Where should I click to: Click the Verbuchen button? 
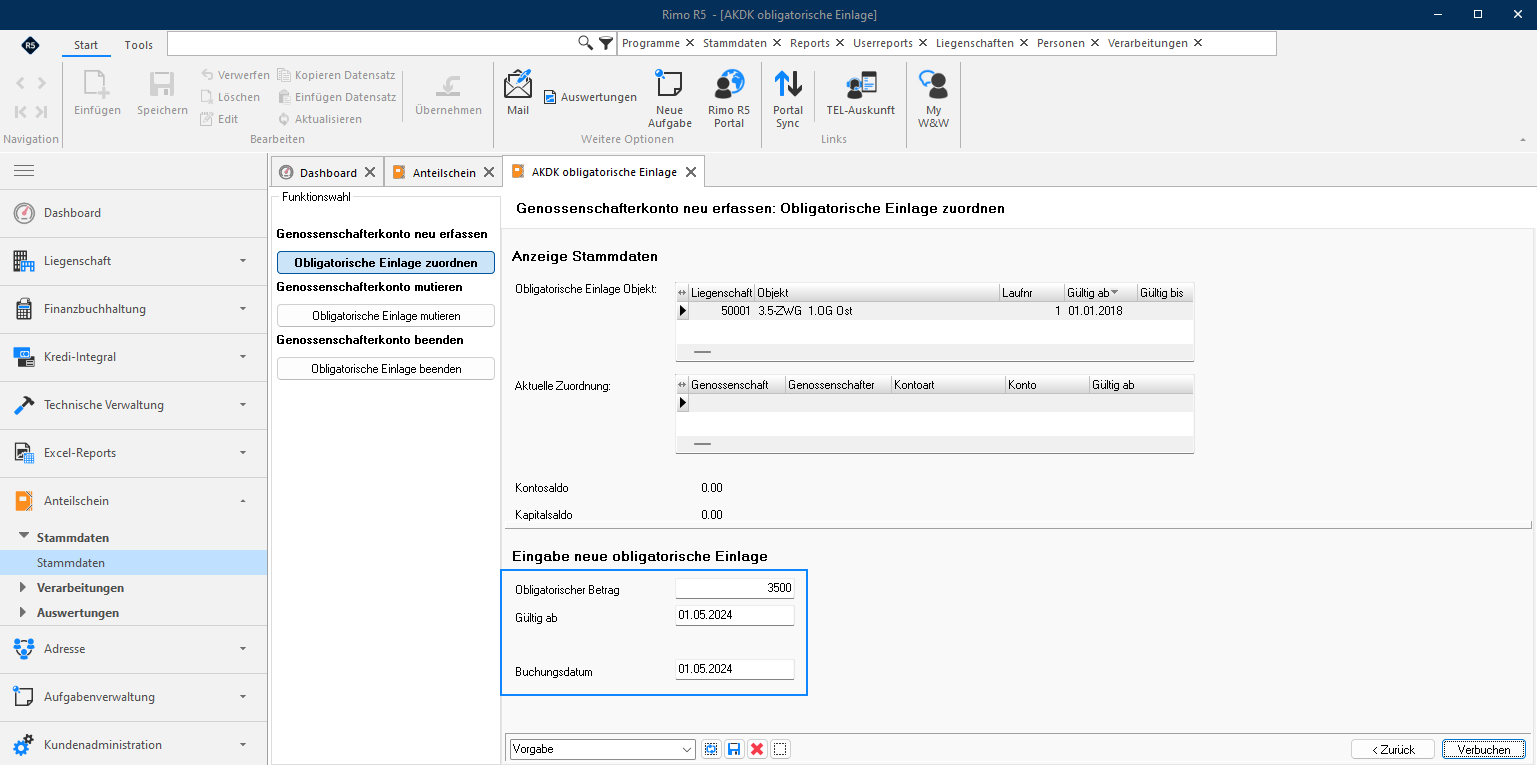(x=1484, y=749)
